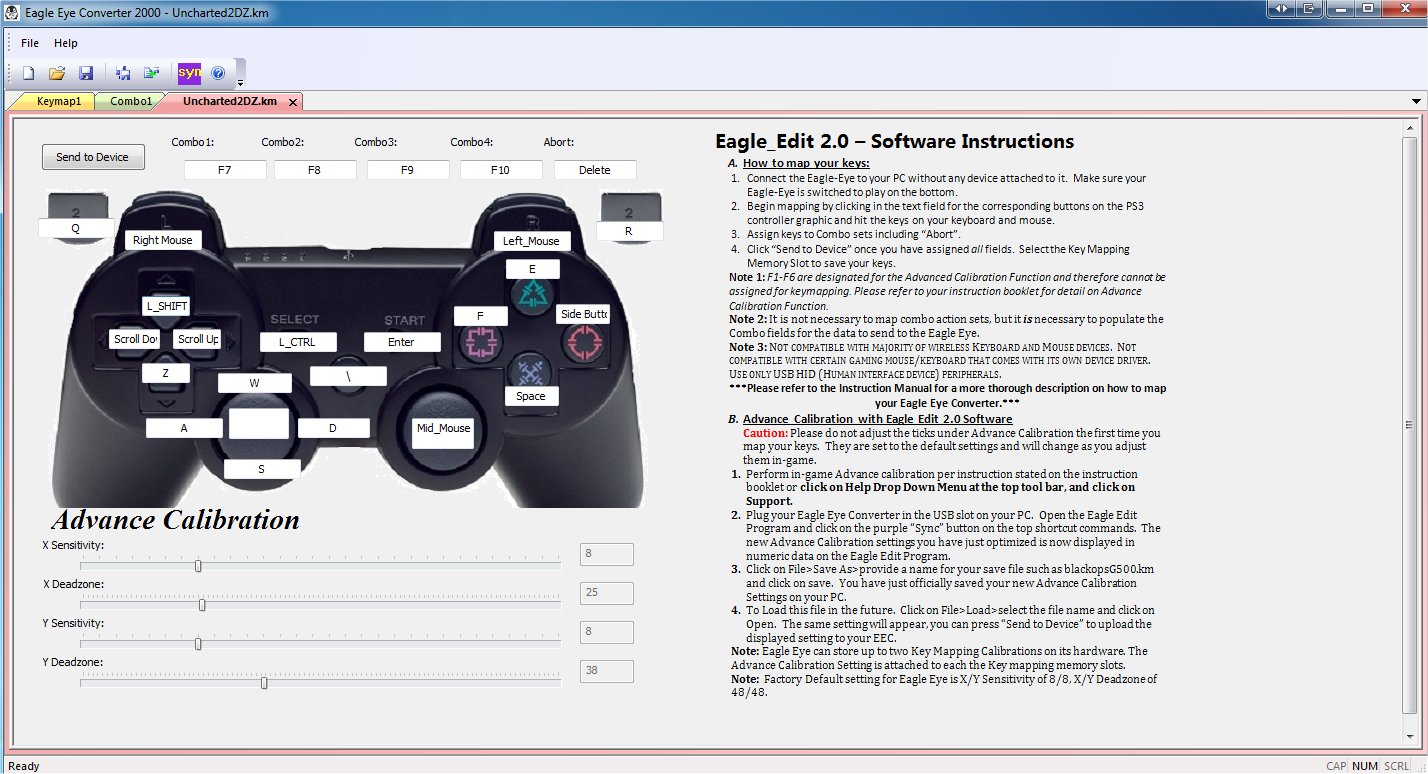Click the Combo4 field showing F10

coord(500,170)
